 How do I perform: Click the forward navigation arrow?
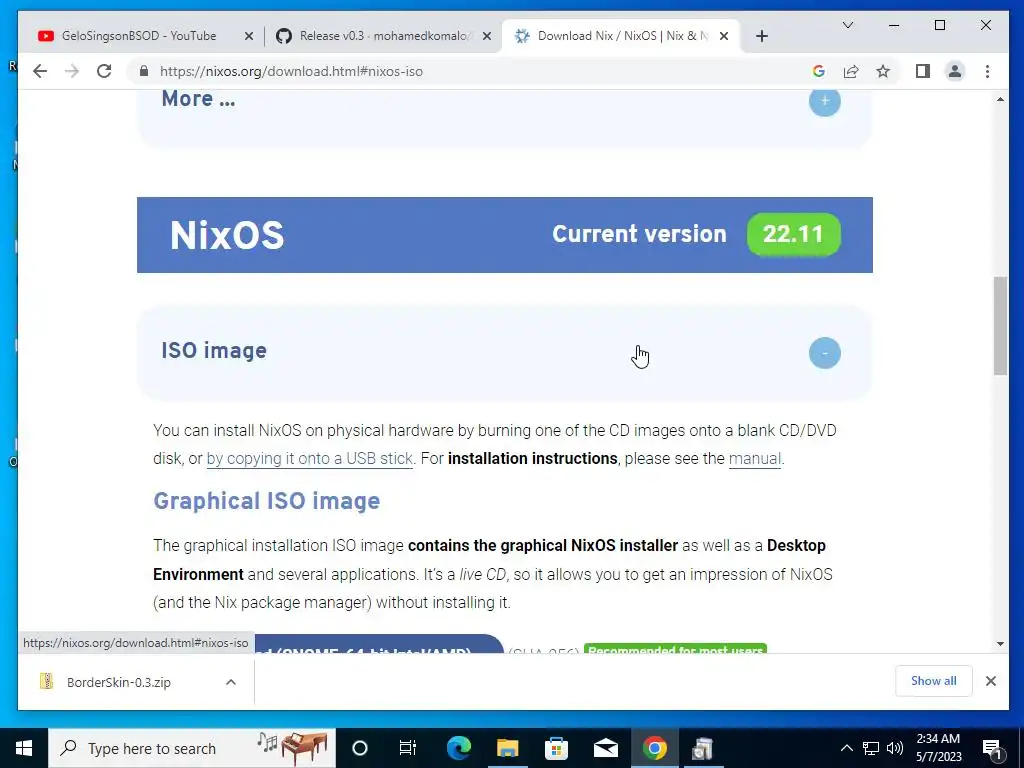click(72, 71)
